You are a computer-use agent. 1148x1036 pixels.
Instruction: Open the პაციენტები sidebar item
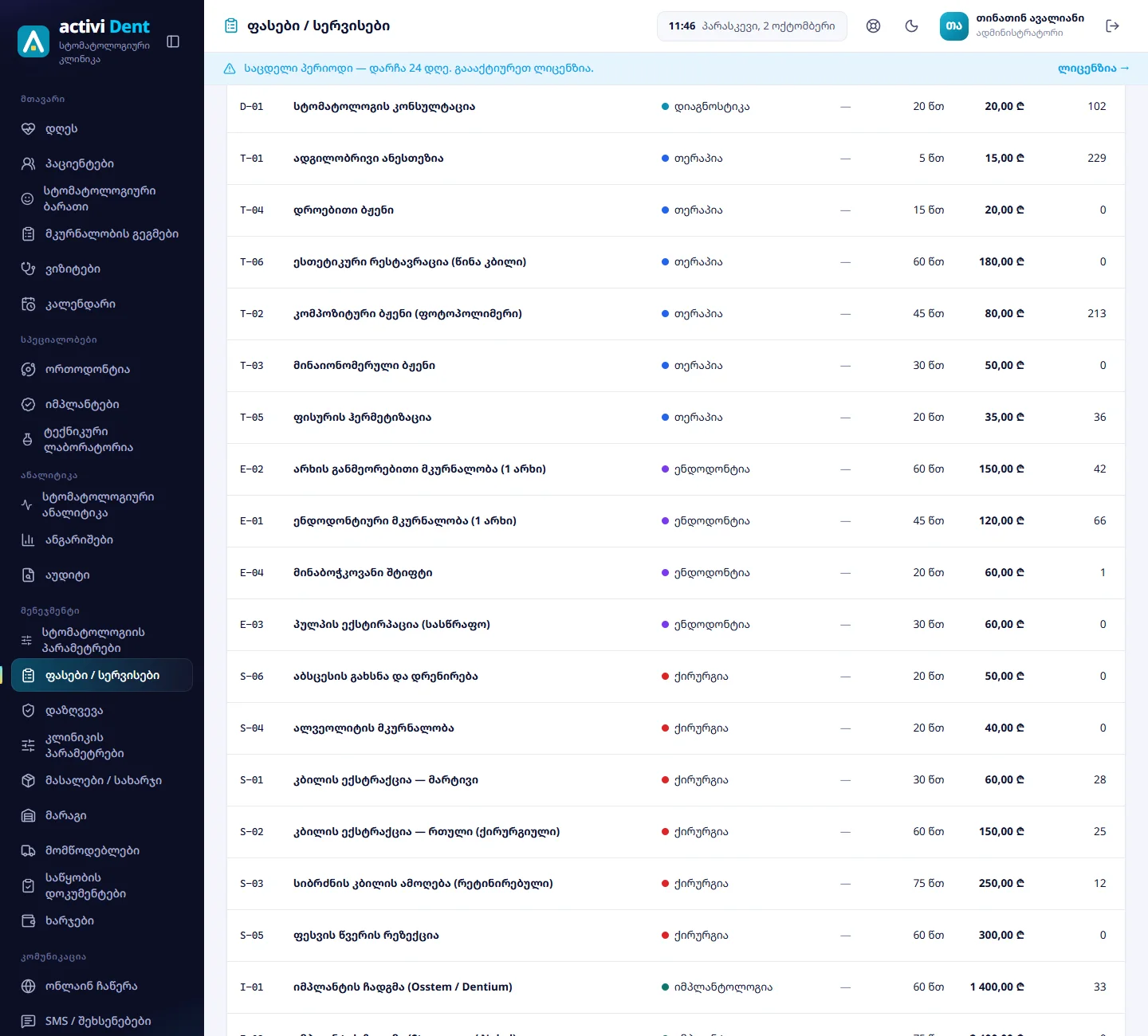pyautogui.click(x=102, y=163)
